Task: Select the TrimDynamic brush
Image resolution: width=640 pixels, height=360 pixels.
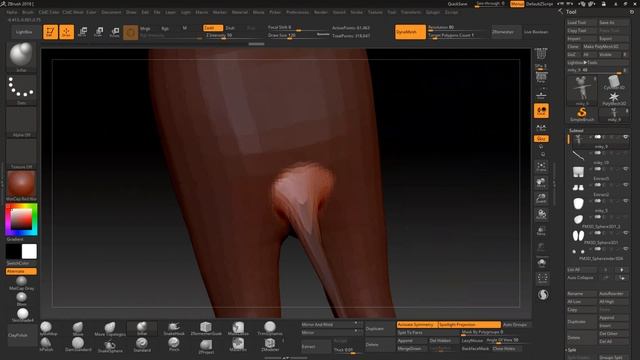Action: click(x=270, y=328)
